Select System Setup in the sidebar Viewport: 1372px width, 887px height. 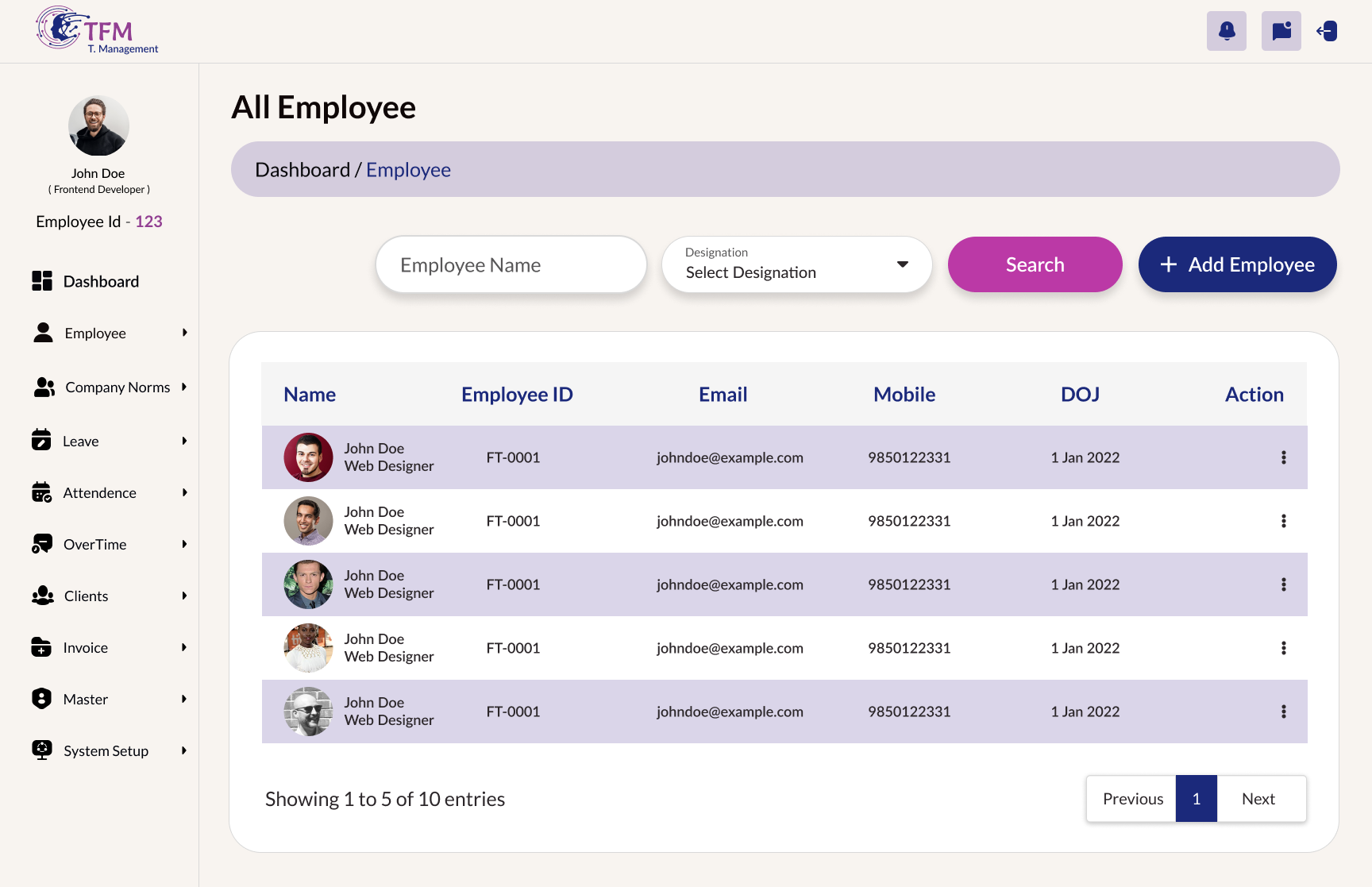[106, 751]
